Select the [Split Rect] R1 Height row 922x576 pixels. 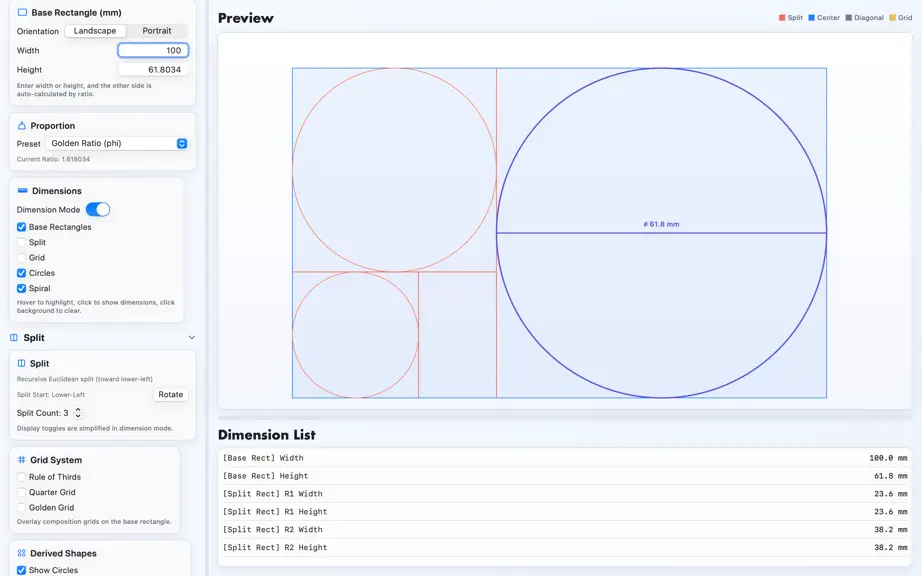point(564,512)
